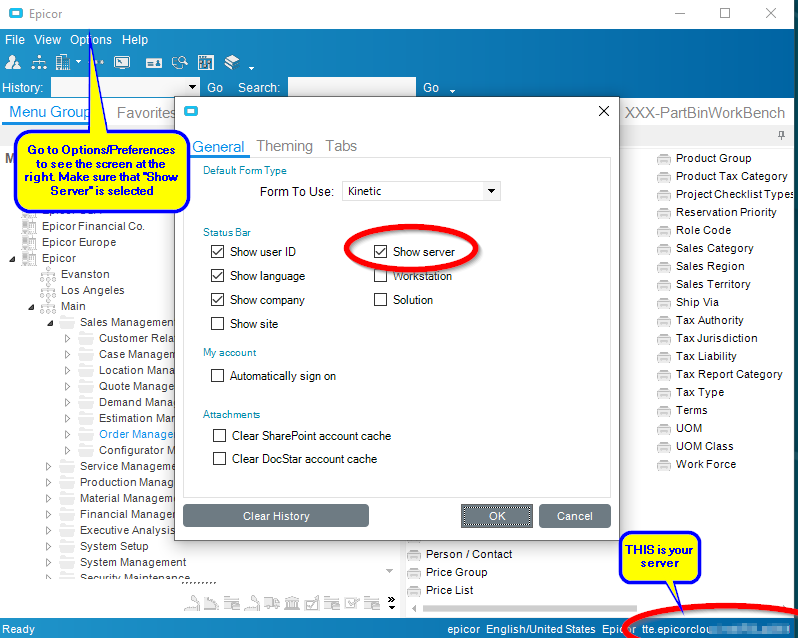The image size is (798, 638).
Task: Click Go next to Search
Action: pos(431,88)
